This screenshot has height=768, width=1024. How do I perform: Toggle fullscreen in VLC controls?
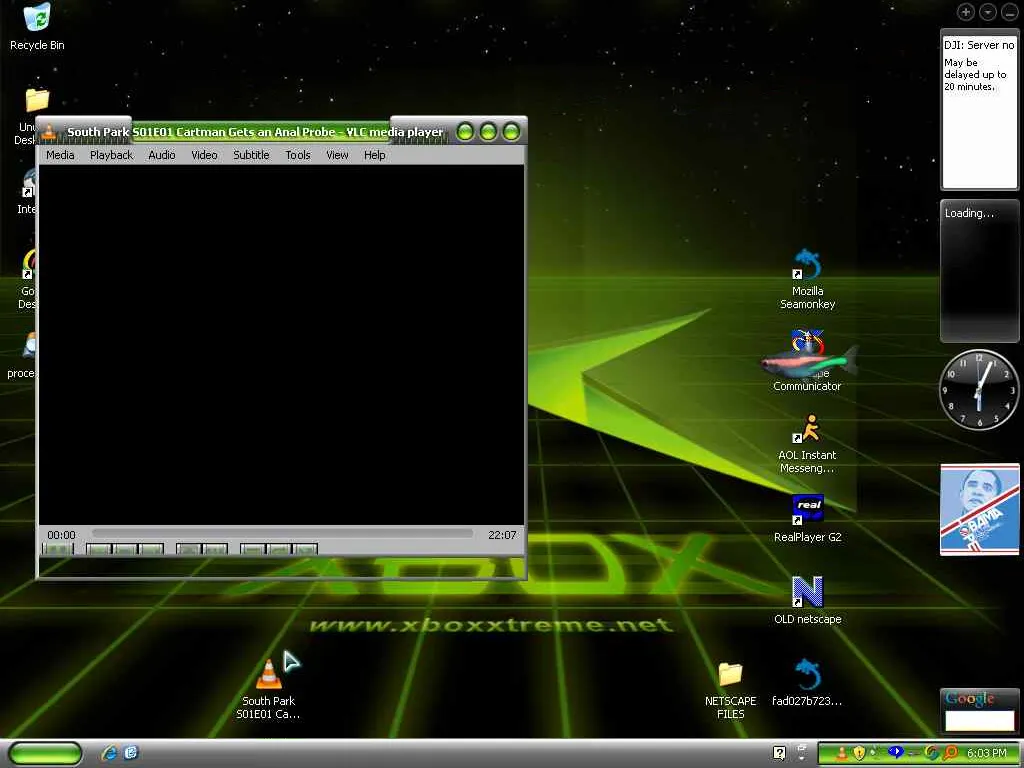(189, 549)
